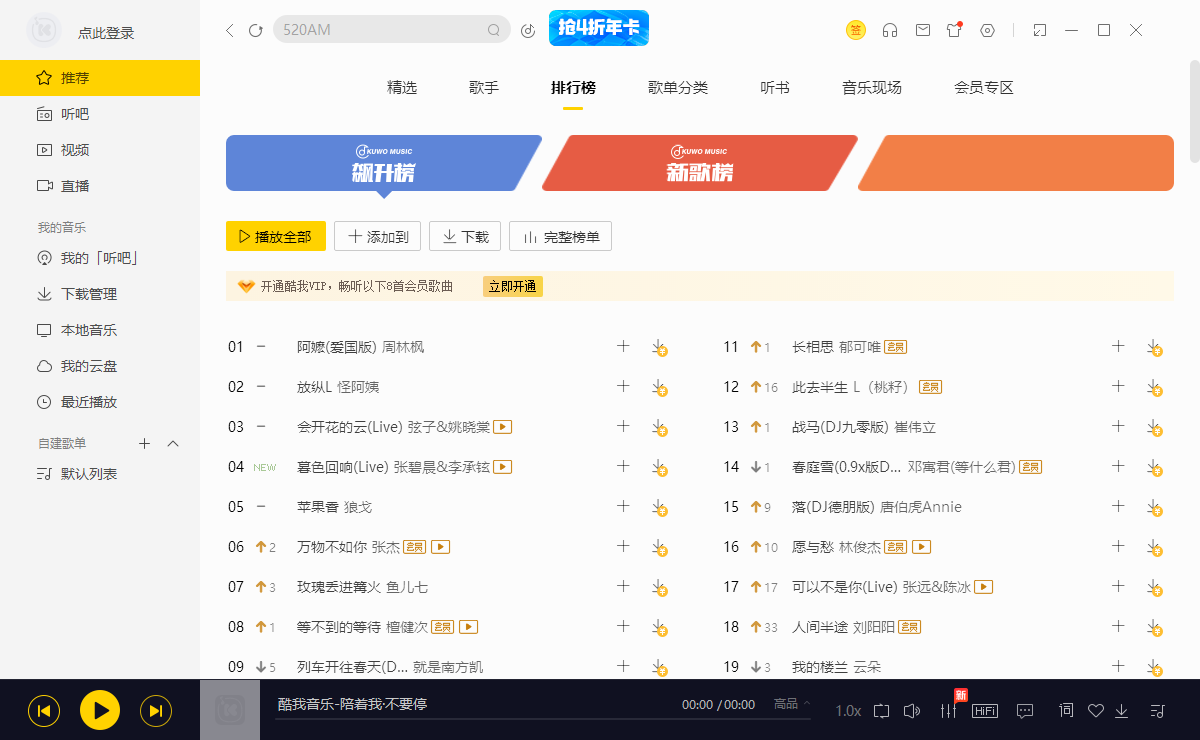Open the 完整榜单 button
Screen dimensions: 1200x740
(560, 236)
